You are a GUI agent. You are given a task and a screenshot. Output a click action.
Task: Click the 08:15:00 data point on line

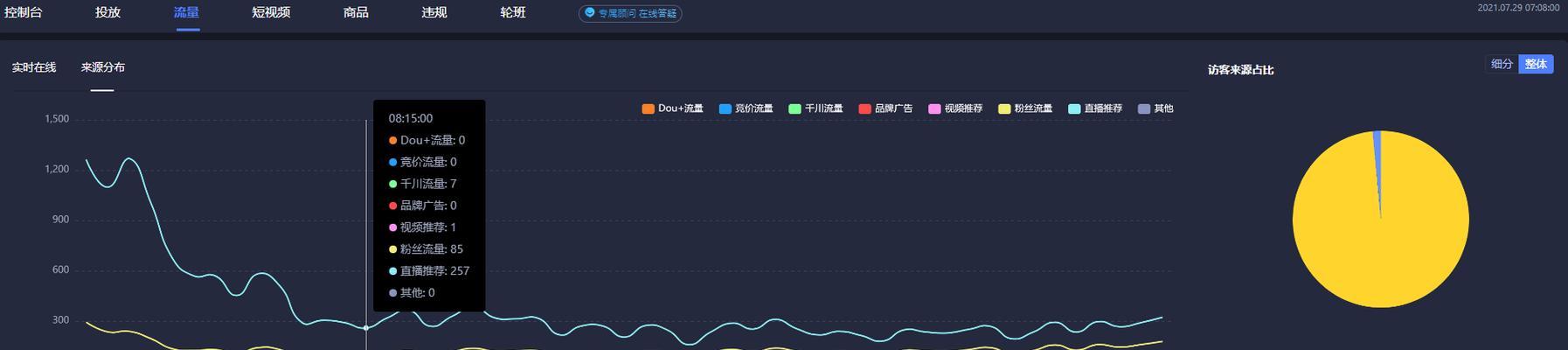(x=366, y=327)
